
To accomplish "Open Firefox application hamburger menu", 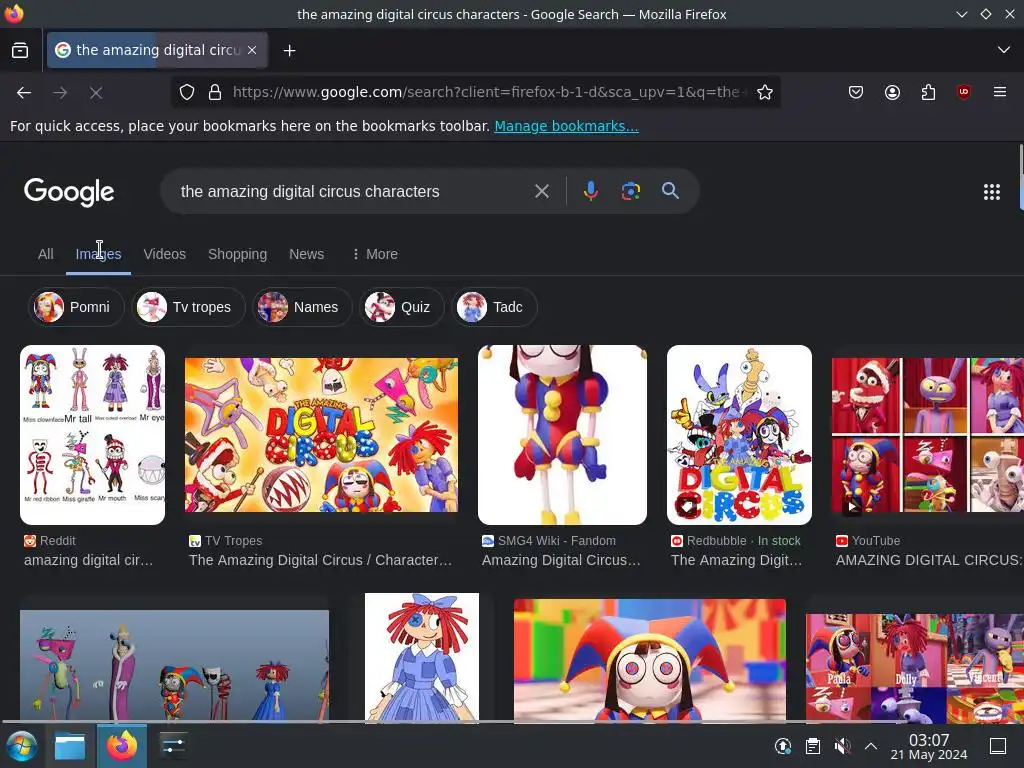I will (1000, 92).
